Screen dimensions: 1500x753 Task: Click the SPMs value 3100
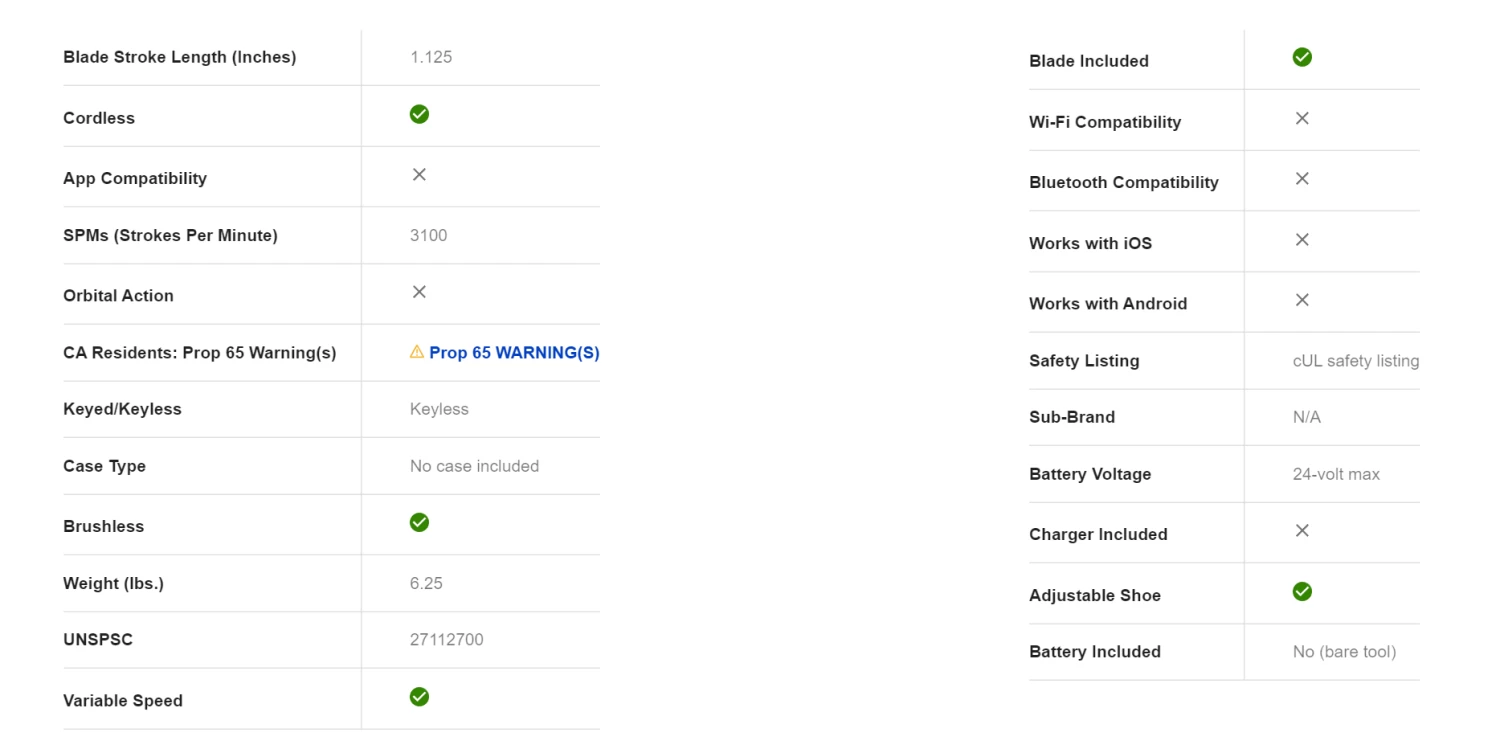[x=428, y=236]
